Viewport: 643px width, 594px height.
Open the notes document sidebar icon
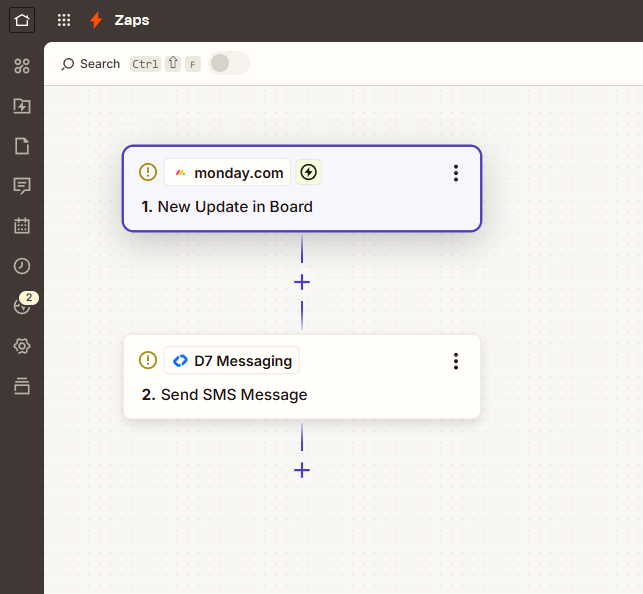22,146
